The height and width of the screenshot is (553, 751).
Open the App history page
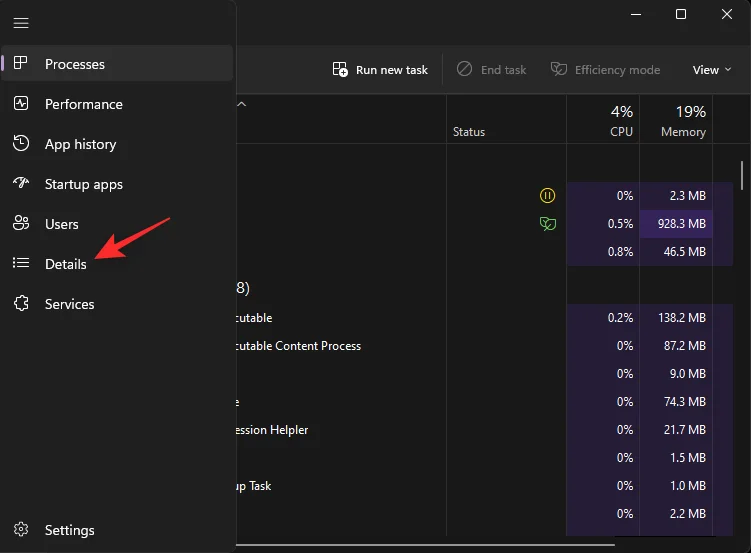point(80,144)
